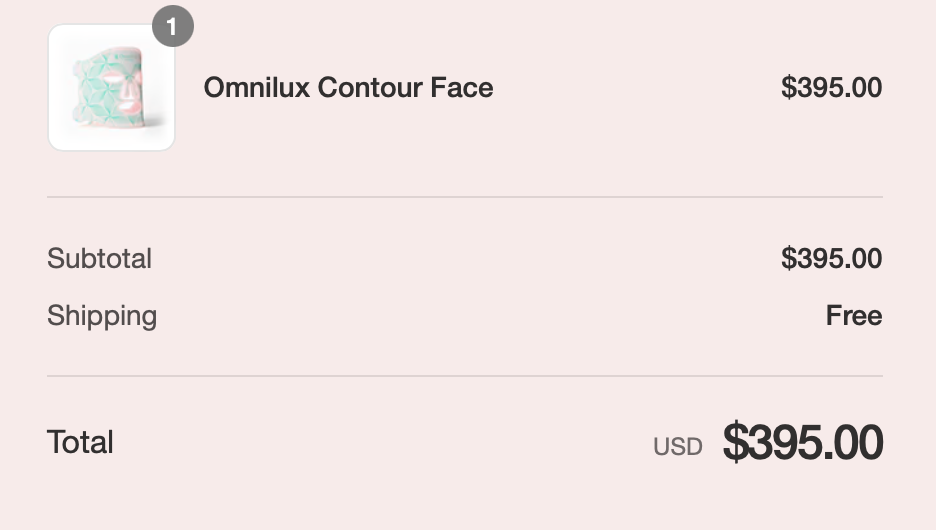Select the large bold total amount
Screen dimensions: 936x530
(802, 442)
